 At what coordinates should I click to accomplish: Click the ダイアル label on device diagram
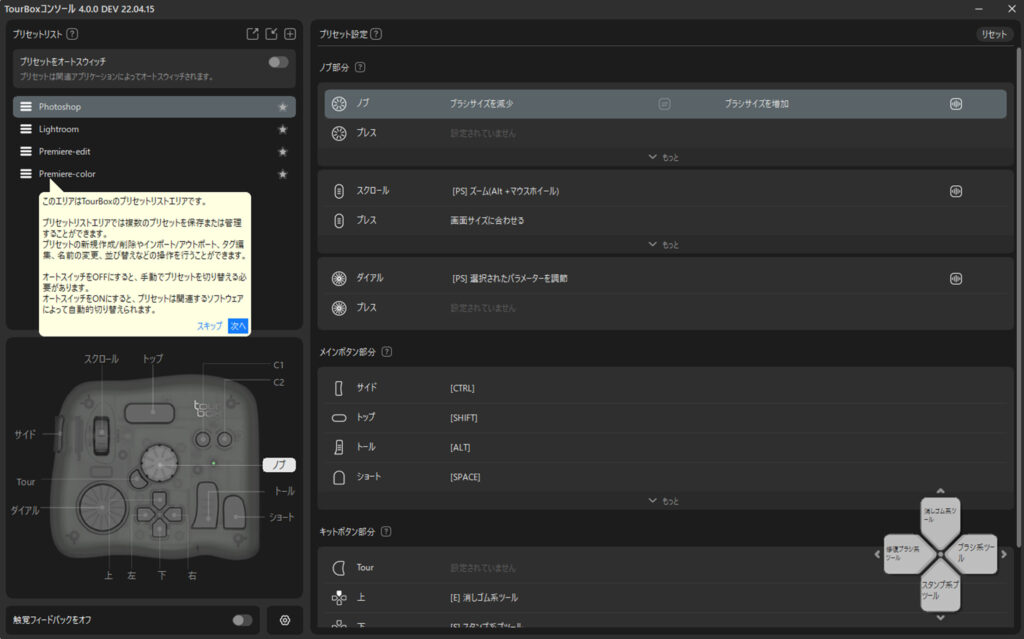click(25, 510)
